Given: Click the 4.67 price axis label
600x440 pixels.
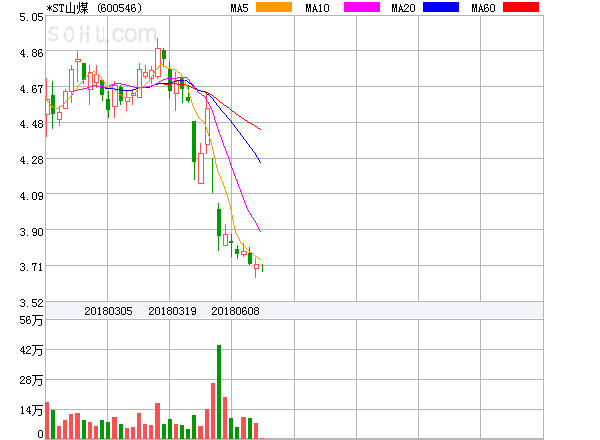Looking at the screenshot, I should pos(31,89).
